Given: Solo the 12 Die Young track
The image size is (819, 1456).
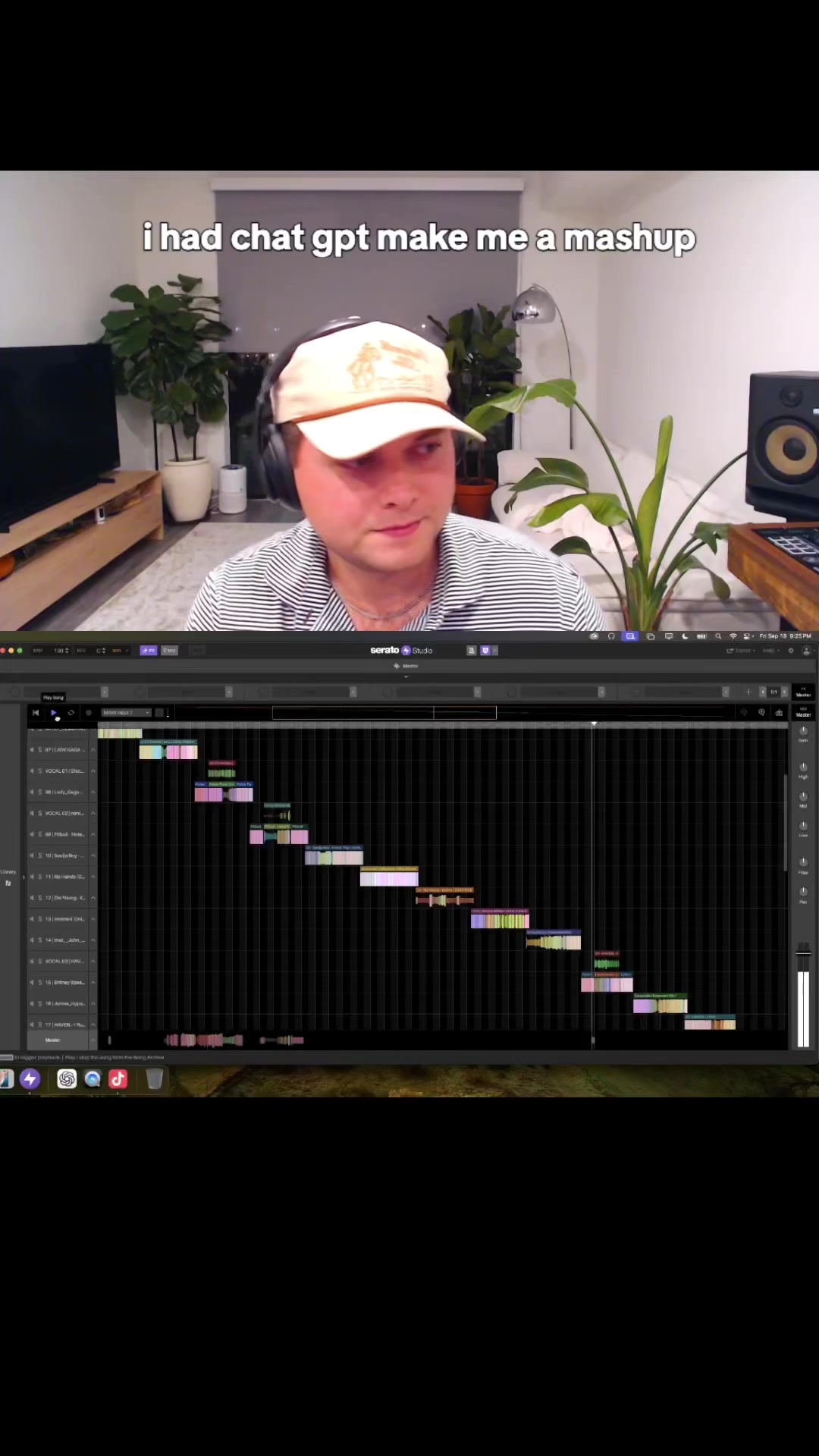Looking at the screenshot, I should tap(40, 898).
